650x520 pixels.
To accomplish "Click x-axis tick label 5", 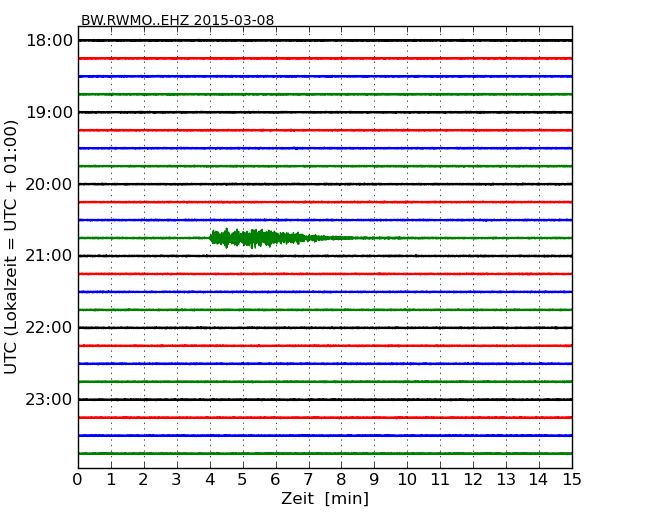I will click(243, 480).
